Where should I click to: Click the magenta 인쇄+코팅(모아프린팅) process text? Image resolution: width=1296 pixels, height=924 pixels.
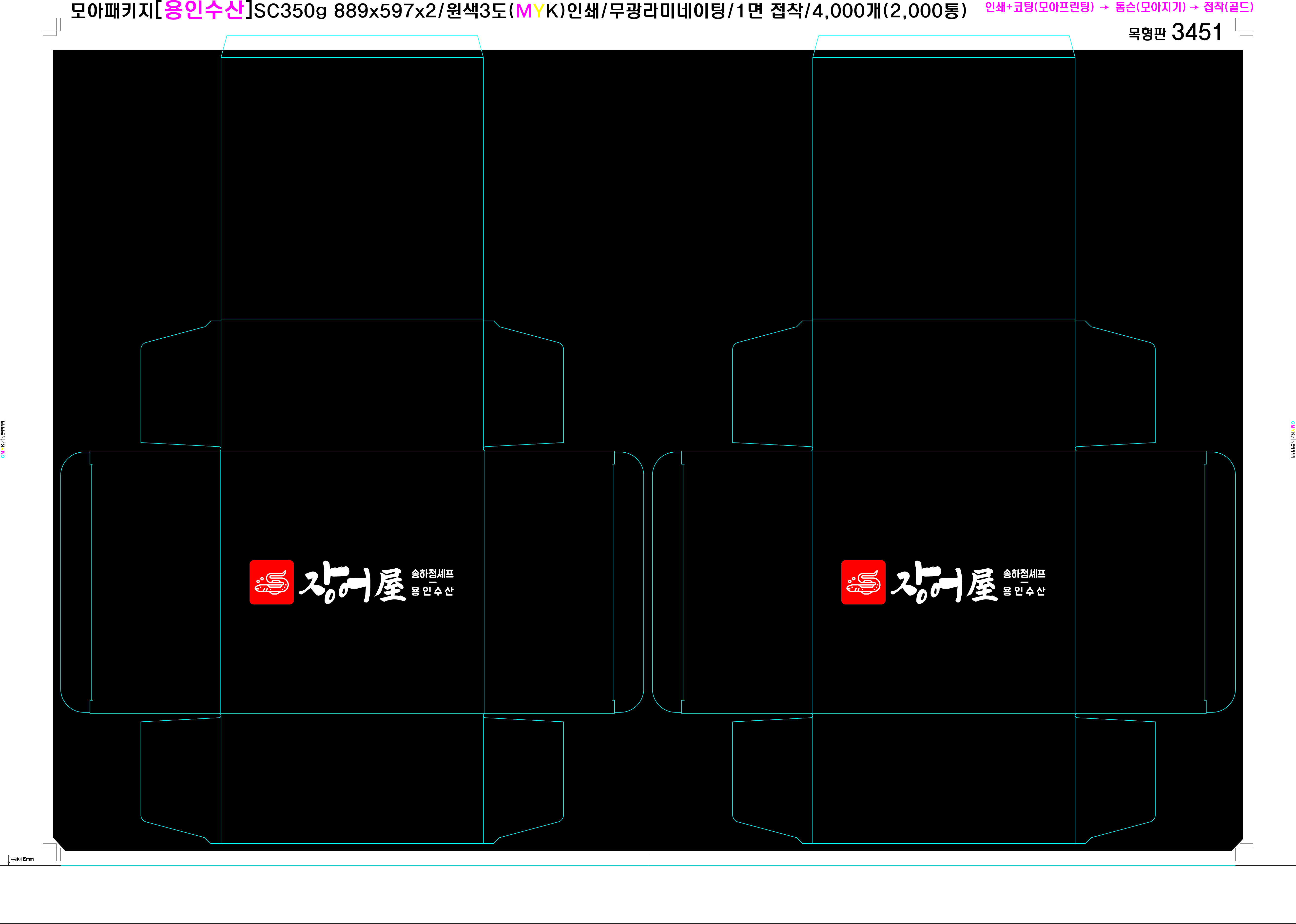(x=1039, y=7)
